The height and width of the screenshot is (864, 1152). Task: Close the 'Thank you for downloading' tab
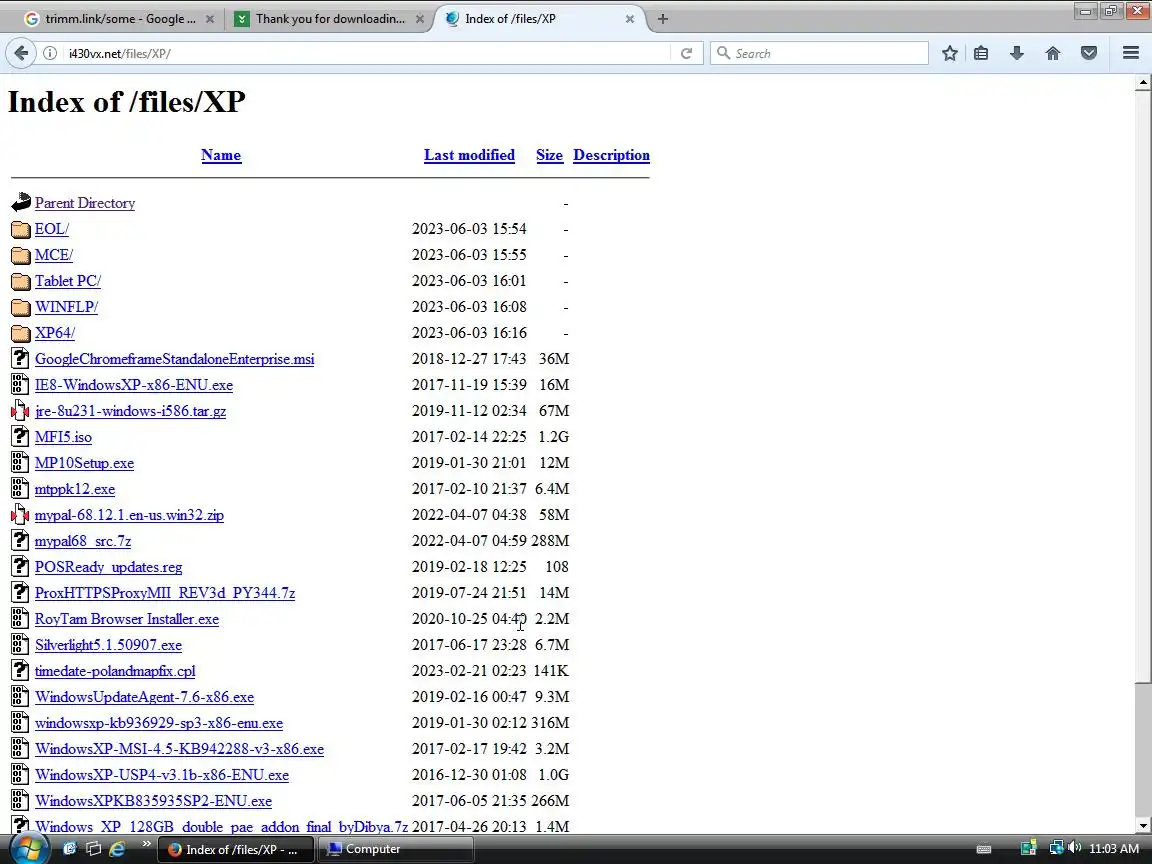pos(420,19)
